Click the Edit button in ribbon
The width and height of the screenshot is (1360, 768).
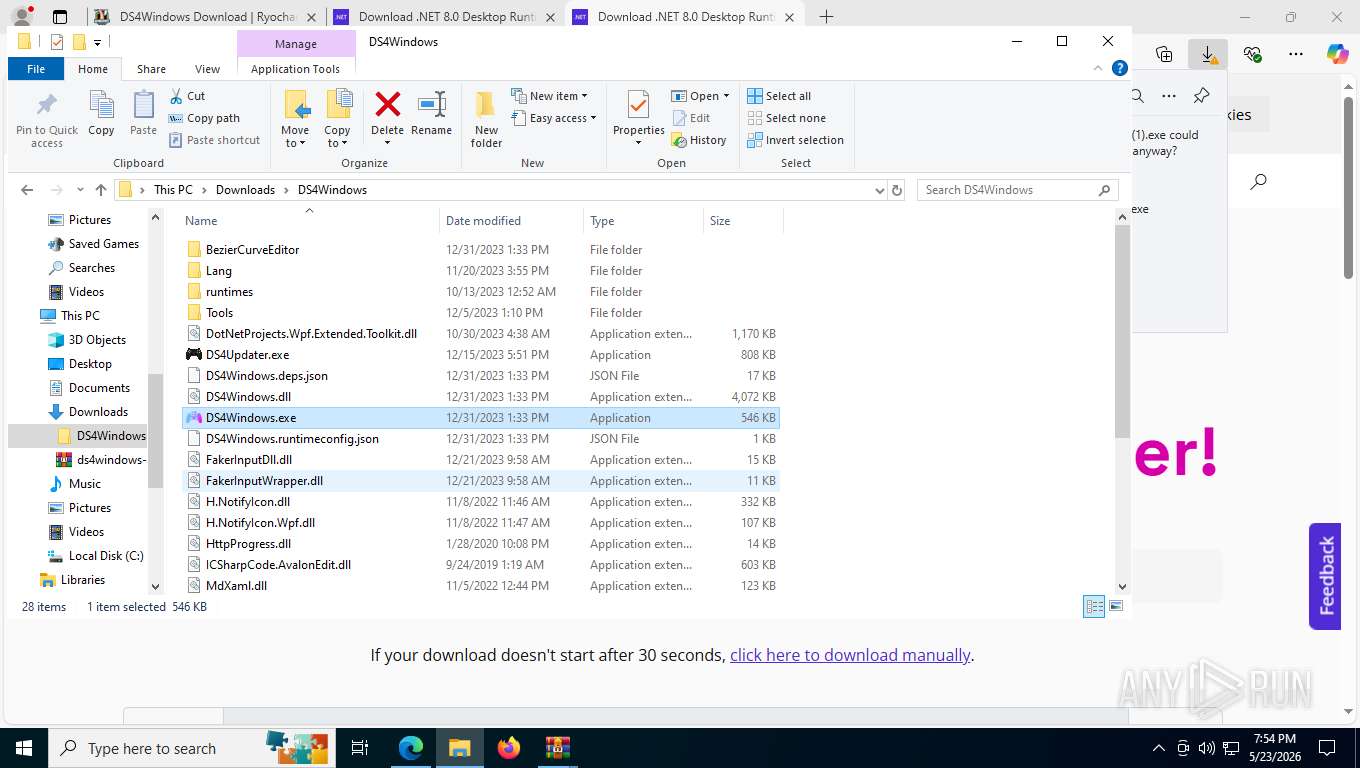click(x=690, y=118)
